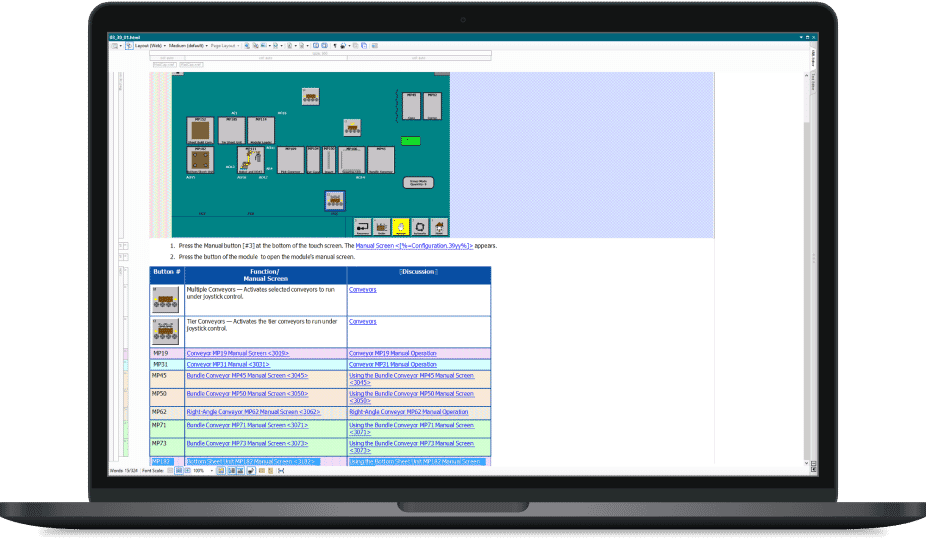Click the Sequence arrow button in bottom image row

pos(363,227)
